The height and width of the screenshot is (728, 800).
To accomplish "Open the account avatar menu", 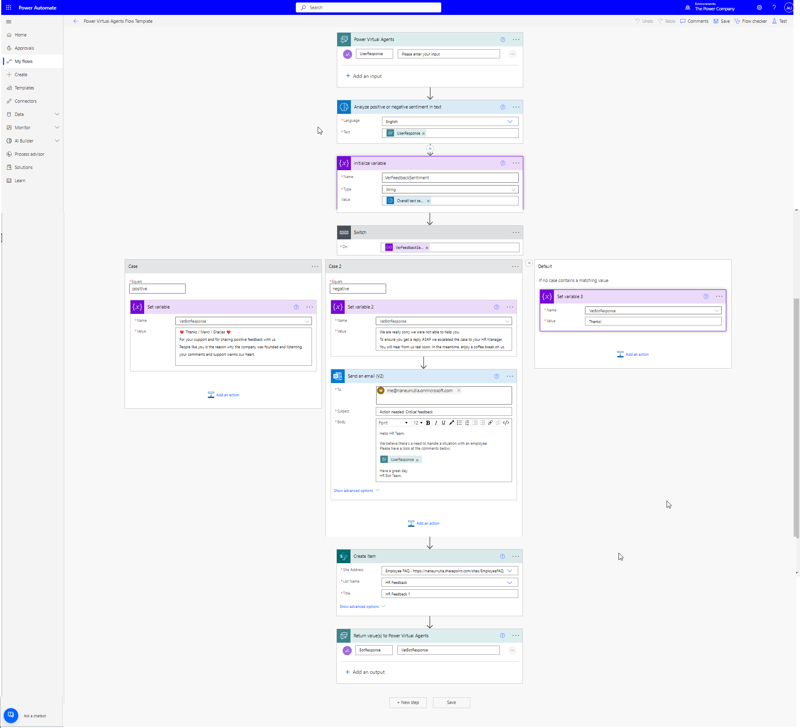I will click(789, 8).
